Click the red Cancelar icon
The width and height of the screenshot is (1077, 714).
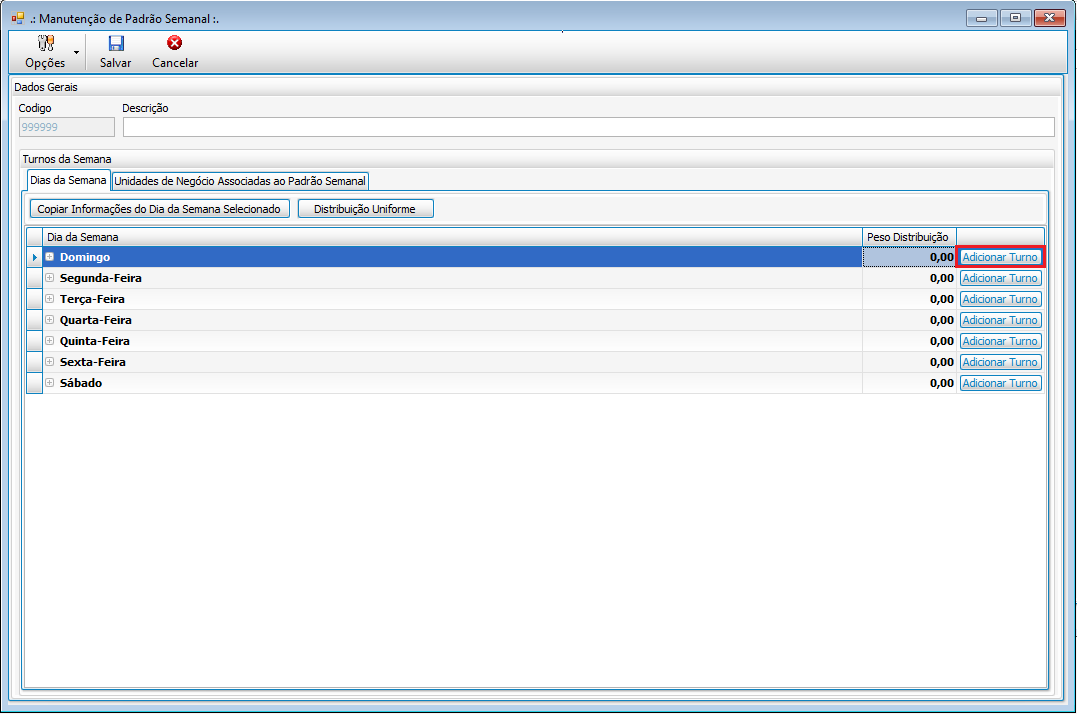tap(174, 43)
